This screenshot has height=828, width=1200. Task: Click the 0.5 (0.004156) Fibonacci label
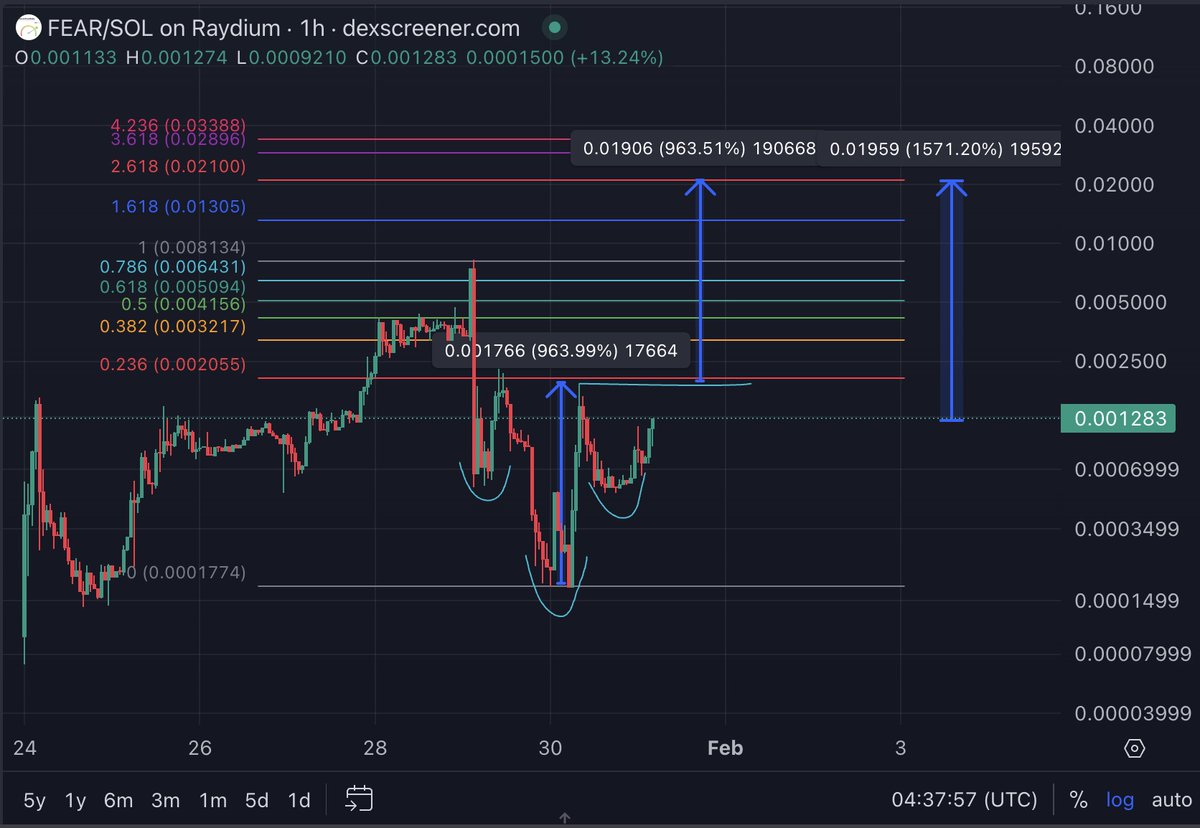[x=183, y=304]
